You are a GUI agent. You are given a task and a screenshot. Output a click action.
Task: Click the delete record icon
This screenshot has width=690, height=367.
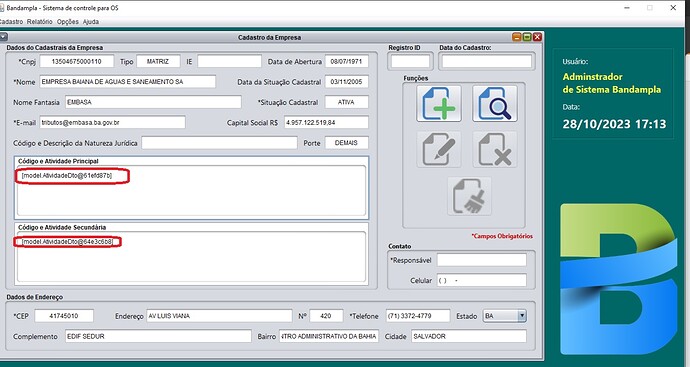[x=495, y=150]
